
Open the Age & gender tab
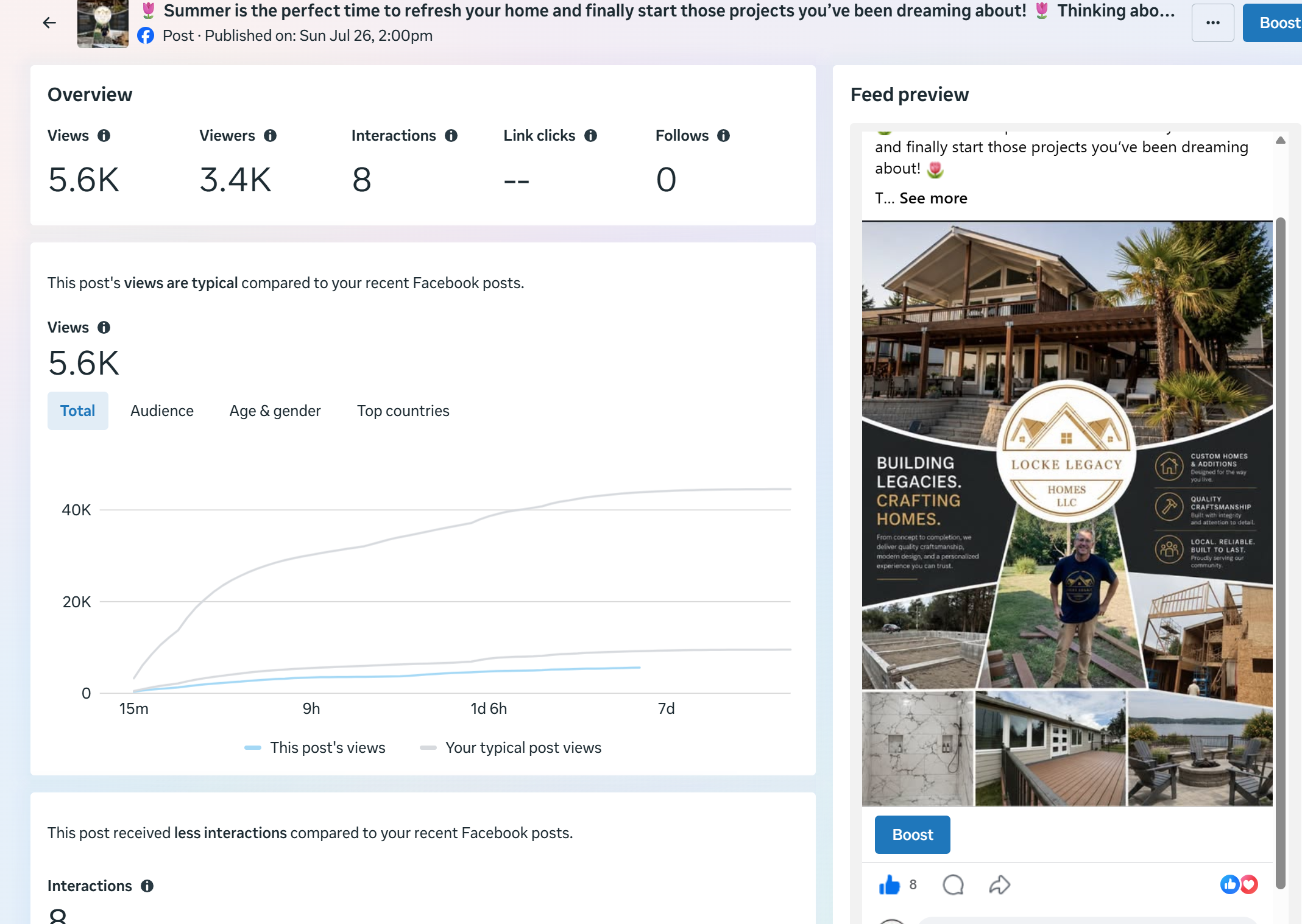coord(275,411)
